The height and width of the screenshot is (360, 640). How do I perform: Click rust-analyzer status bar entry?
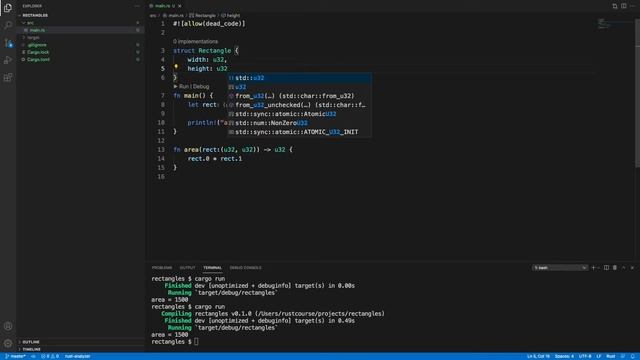coord(78,356)
